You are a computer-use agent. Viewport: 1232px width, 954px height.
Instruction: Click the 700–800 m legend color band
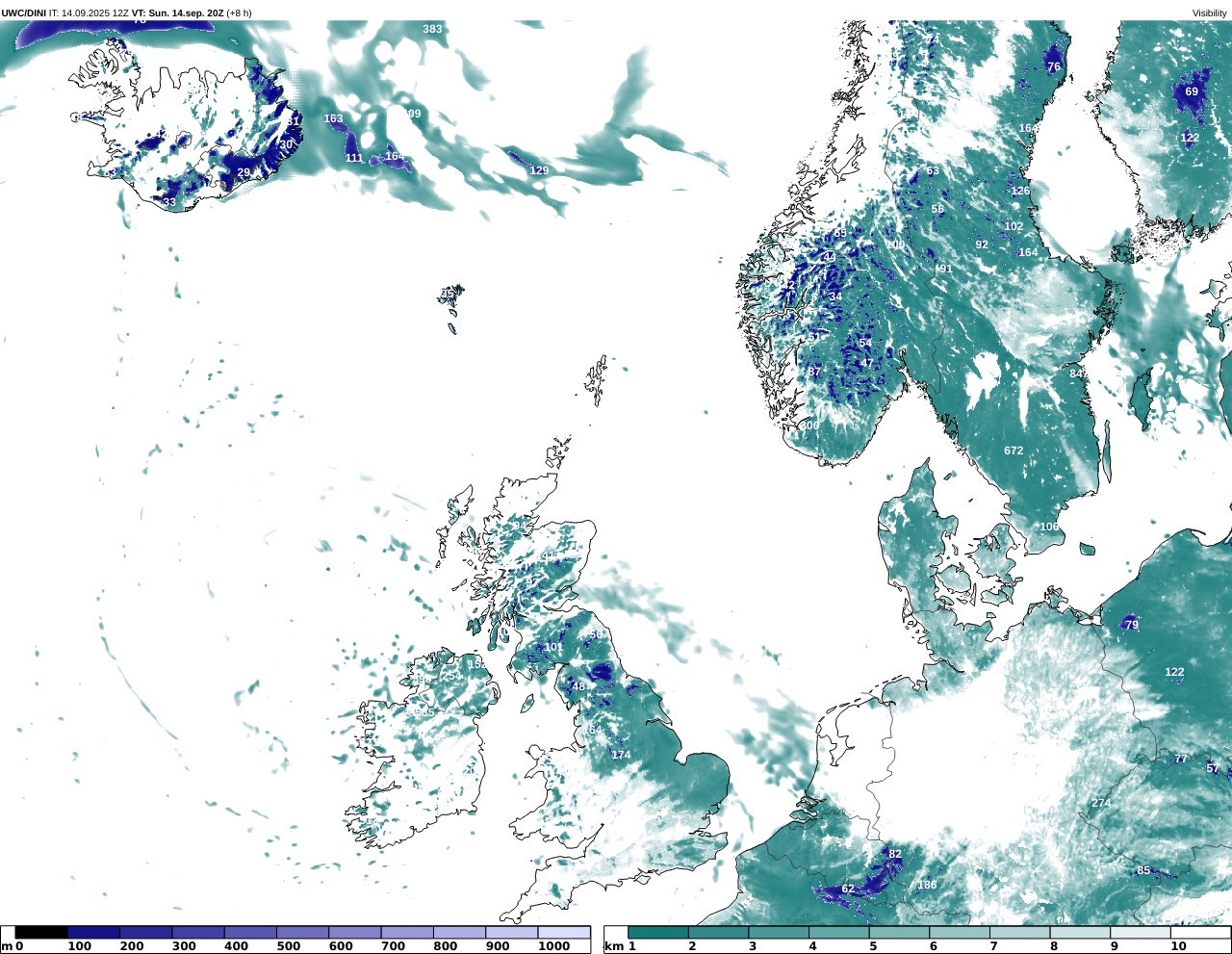pos(407,932)
